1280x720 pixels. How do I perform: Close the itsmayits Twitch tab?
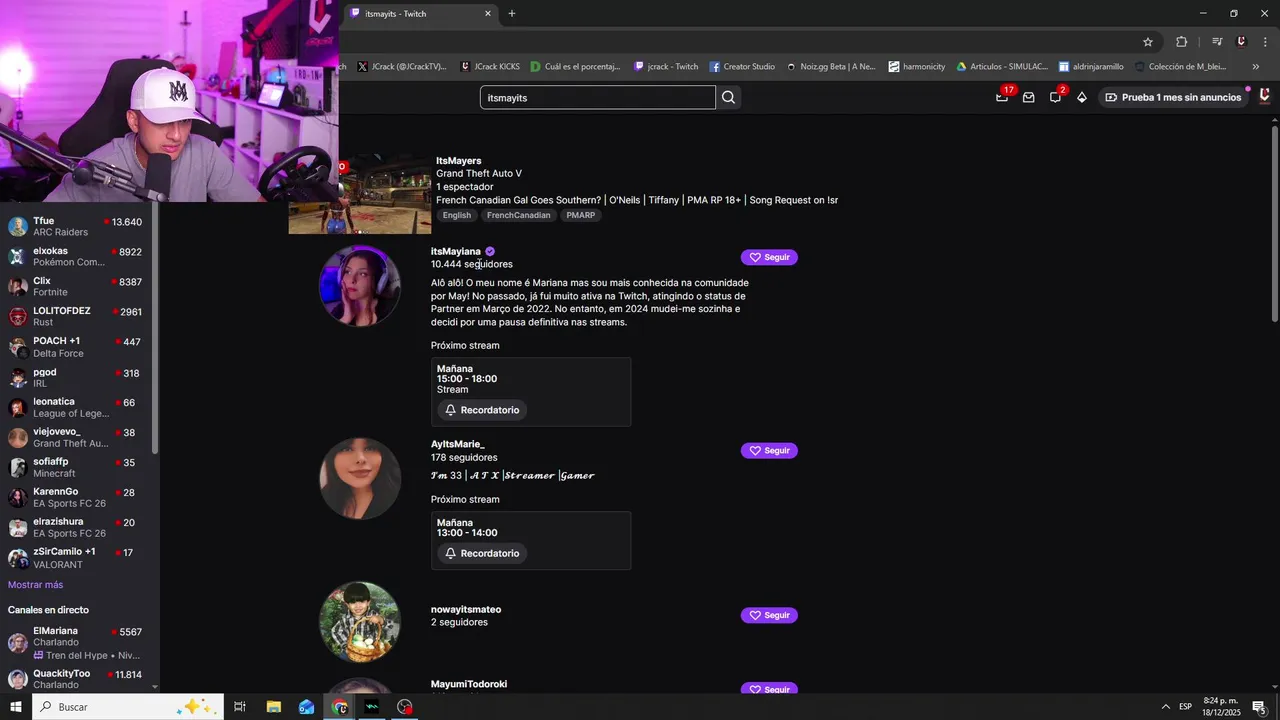coord(488,14)
